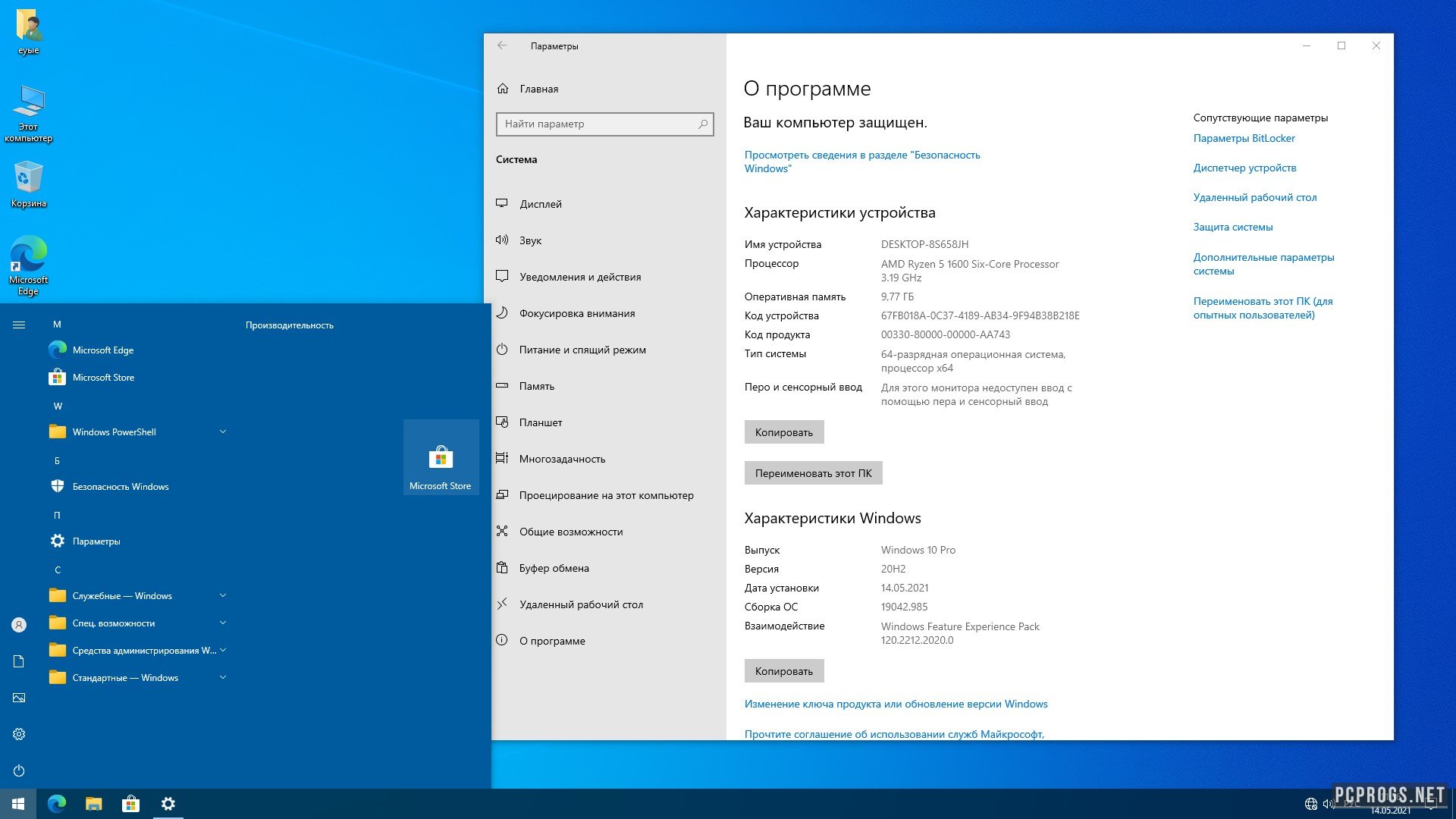Select О программе in the sidebar
This screenshot has width=1456, height=819.
tap(605, 641)
